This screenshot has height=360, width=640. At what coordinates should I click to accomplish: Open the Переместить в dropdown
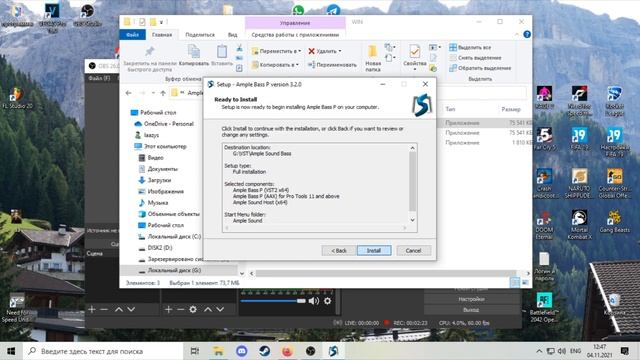(276, 51)
